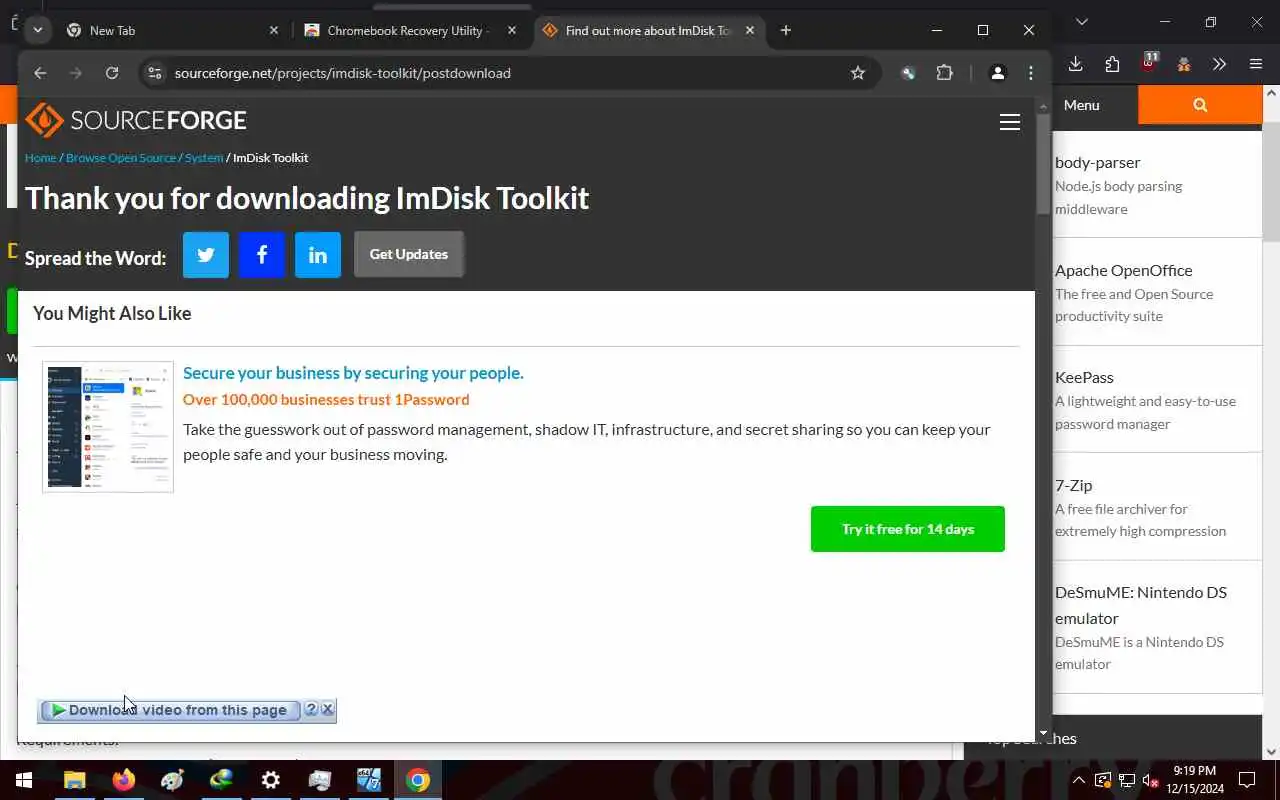Screen dimensions: 1280x800
Task: Share on Facebook
Action: pos(262,255)
